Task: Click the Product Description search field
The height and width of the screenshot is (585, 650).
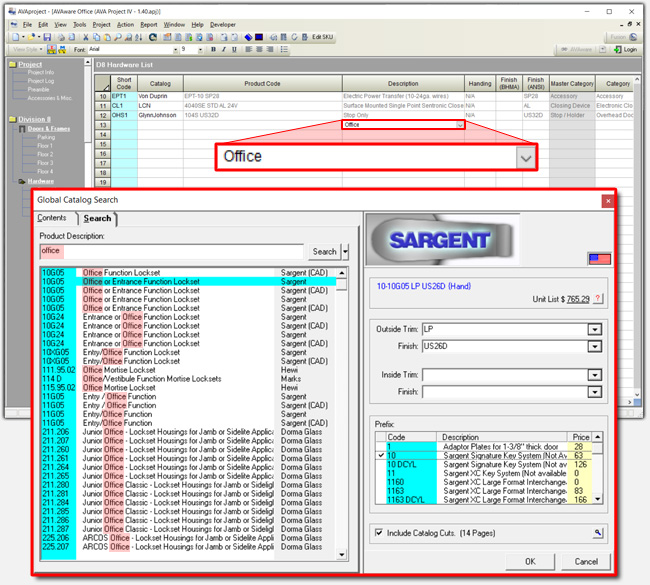Action: coord(170,251)
